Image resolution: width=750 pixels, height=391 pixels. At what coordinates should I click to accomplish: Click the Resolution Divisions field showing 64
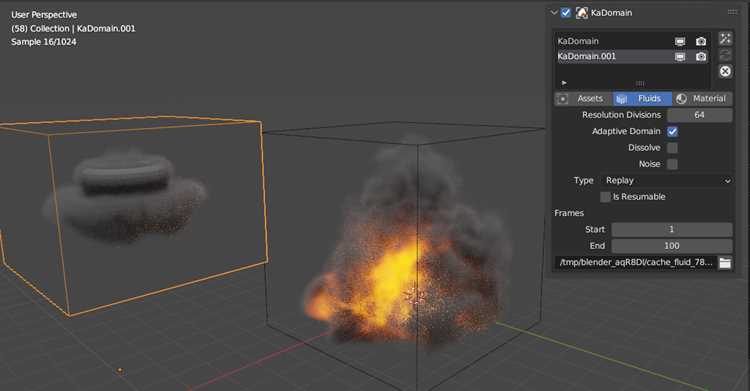[x=699, y=115]
